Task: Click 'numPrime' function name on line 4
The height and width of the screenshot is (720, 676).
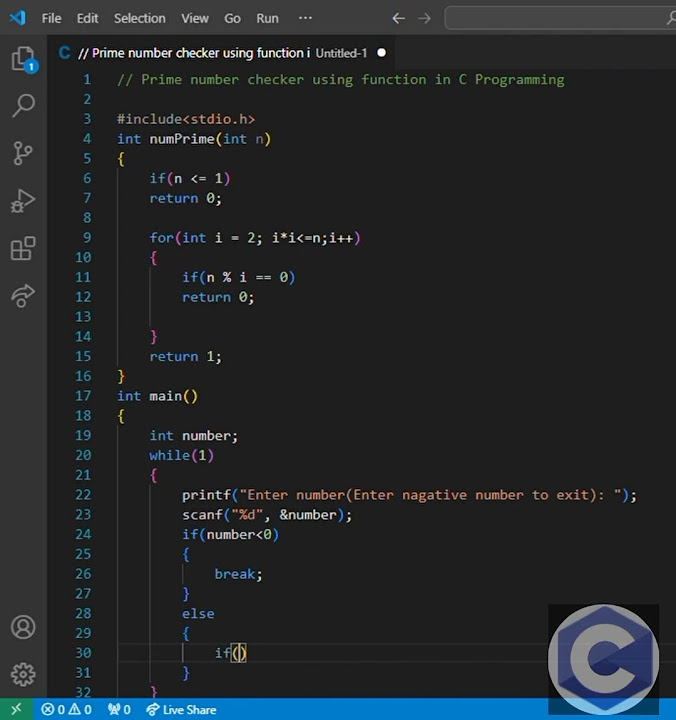Action: click(182, 139)
